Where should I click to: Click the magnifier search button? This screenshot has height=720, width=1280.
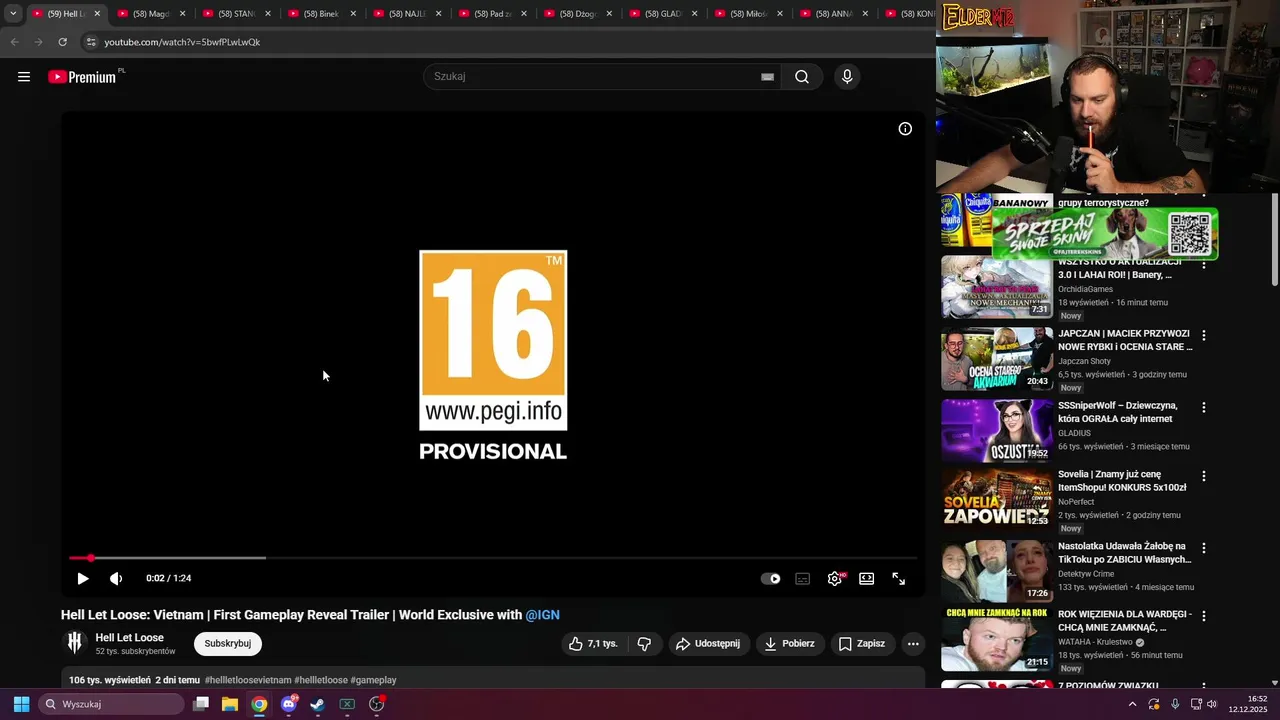802,77
